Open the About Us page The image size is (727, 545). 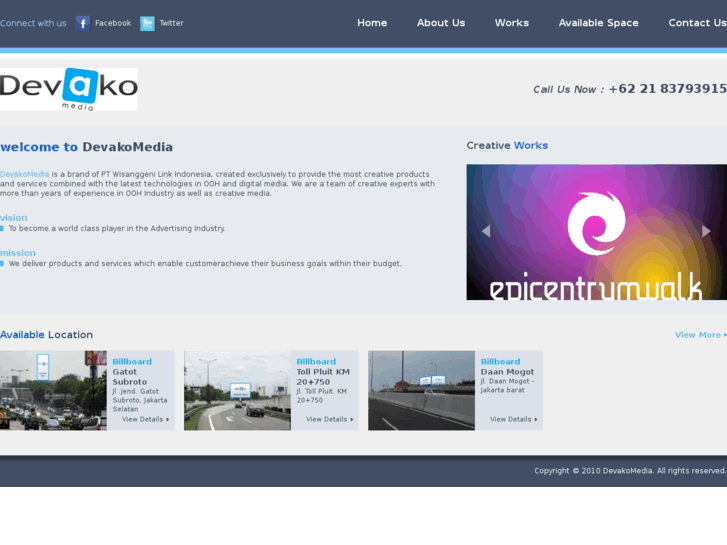pos(441,23)
